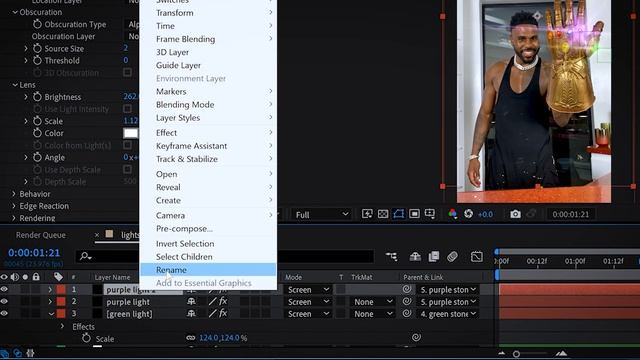Click the fx switch on green light layer

(x=223, y=313)
